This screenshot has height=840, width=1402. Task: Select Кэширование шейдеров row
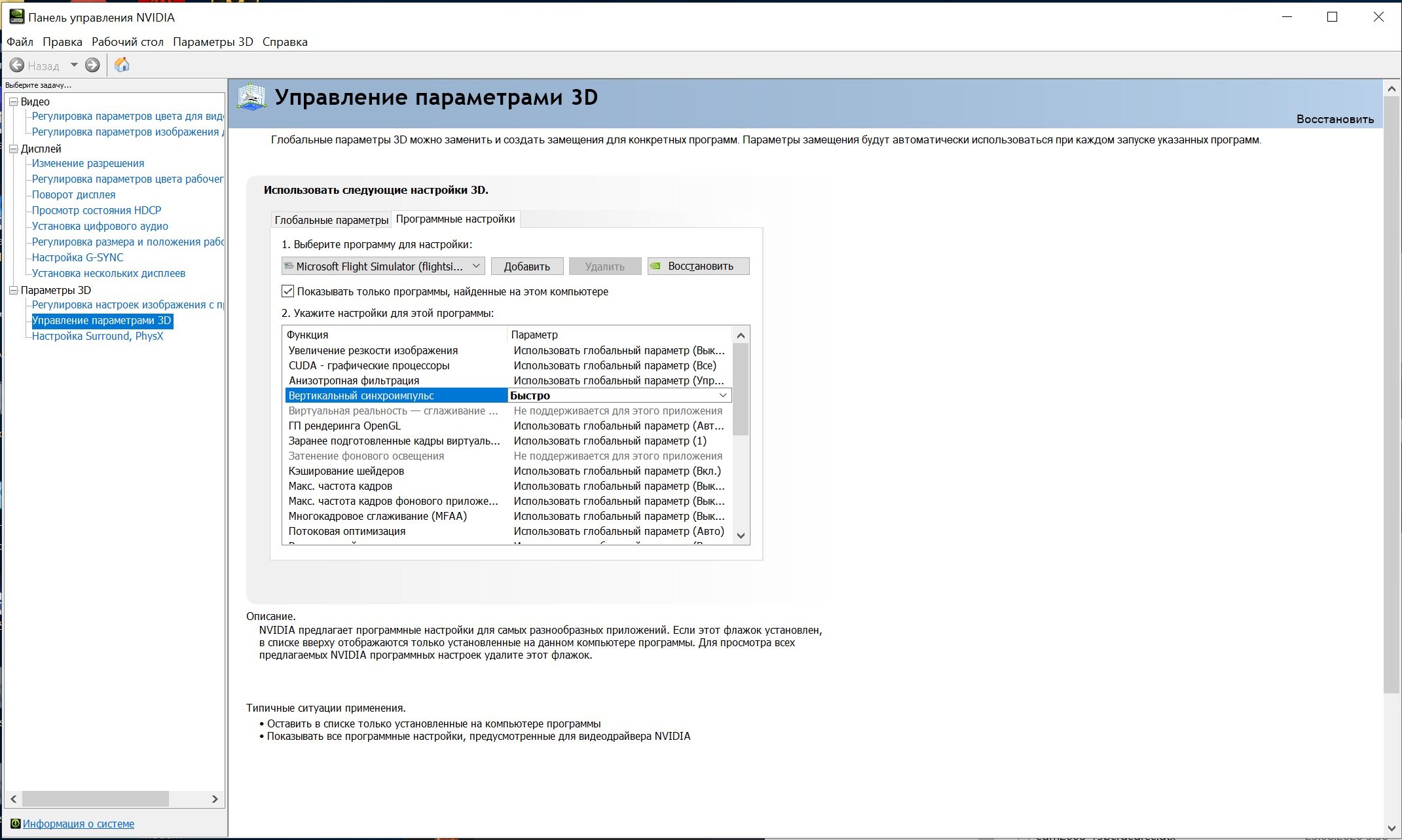(x=508, y=471)
